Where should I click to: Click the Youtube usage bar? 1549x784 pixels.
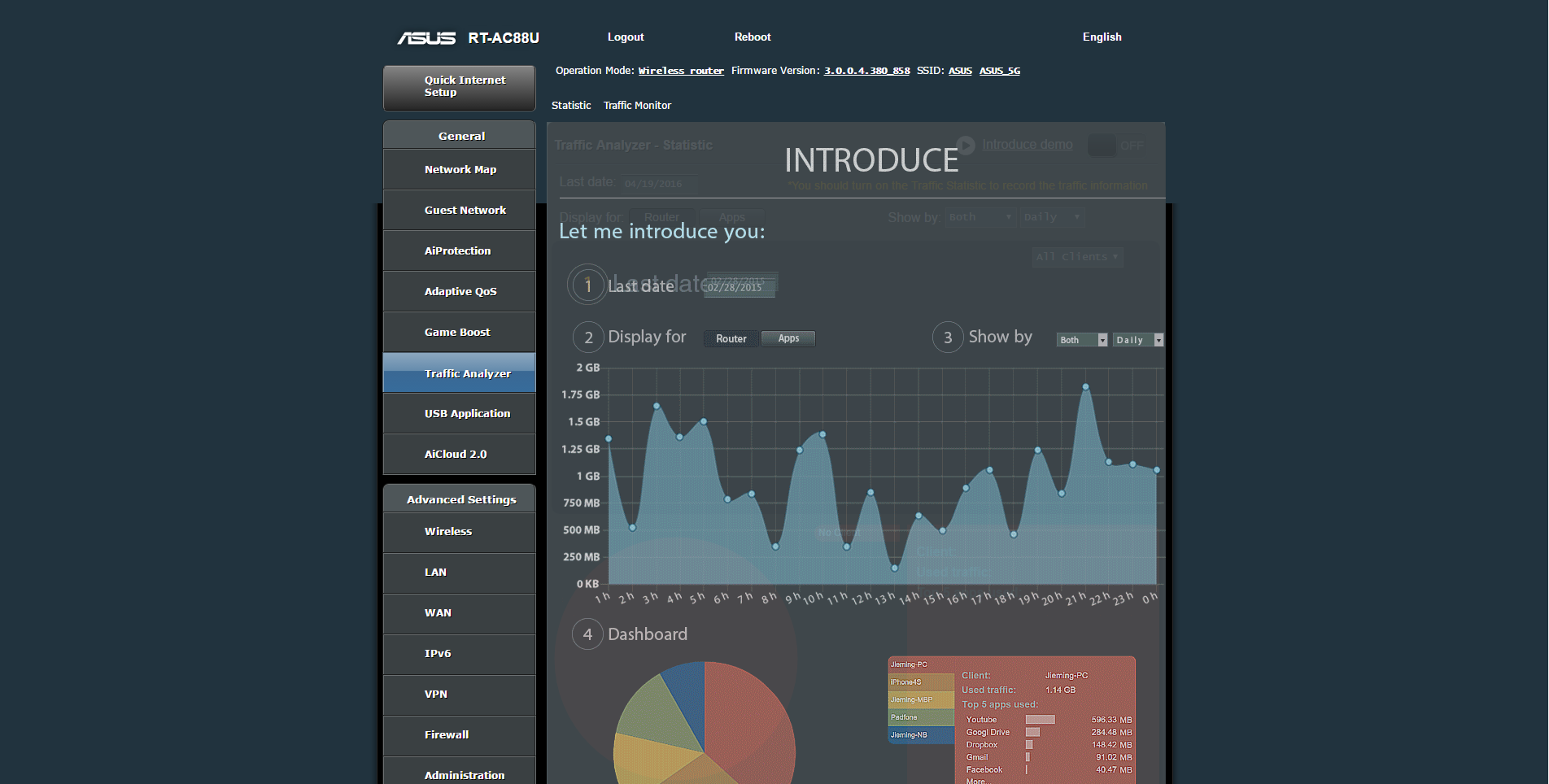1040,720
